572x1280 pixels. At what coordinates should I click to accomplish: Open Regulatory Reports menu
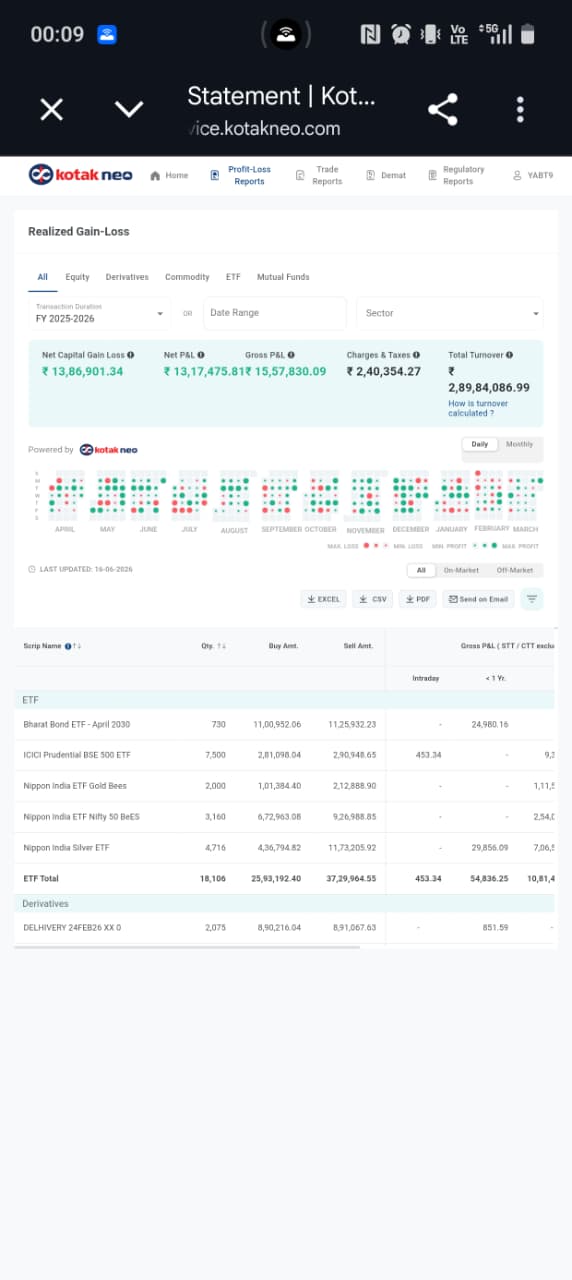[457, 176]
